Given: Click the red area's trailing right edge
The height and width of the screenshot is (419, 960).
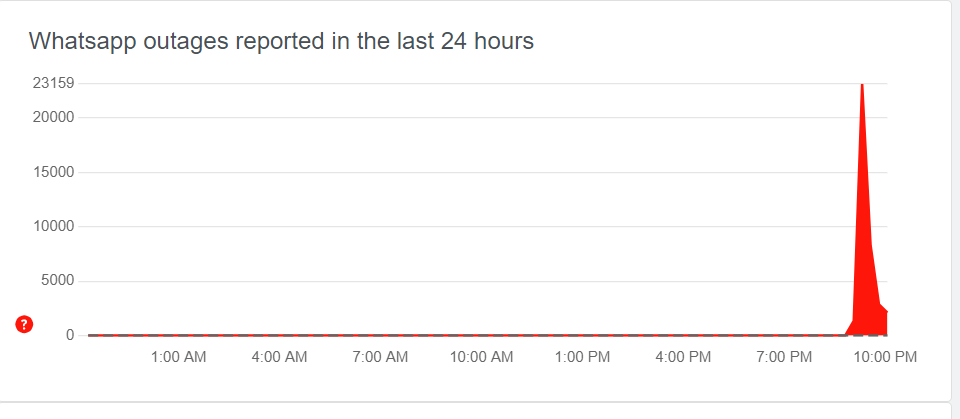Looking at the screenshot, I should 886,323.
